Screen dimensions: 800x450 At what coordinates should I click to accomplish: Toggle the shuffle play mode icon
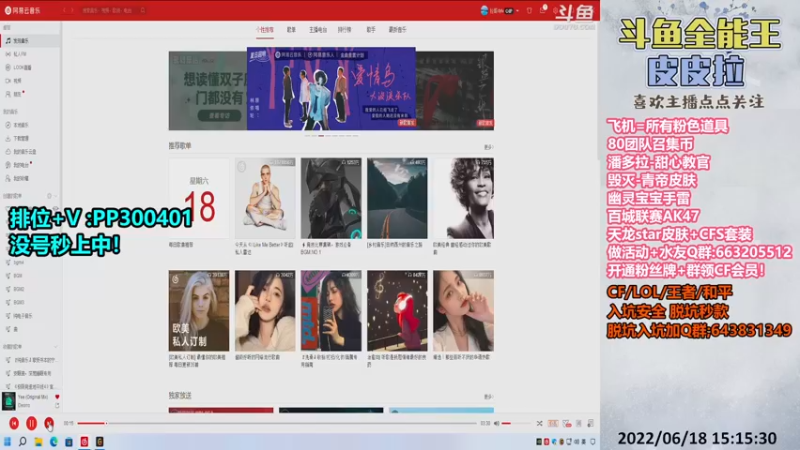[x=539, y=423]
